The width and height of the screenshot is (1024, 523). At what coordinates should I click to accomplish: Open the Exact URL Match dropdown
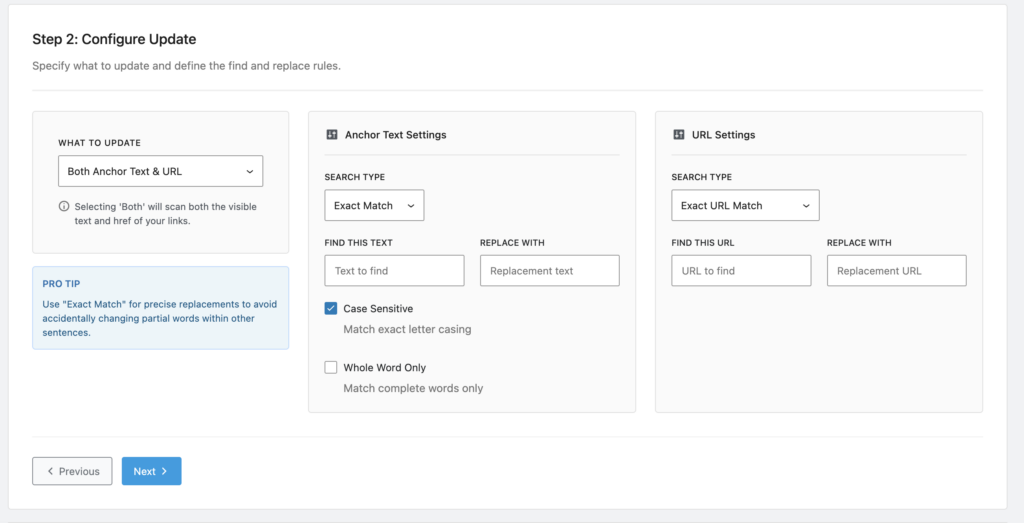coord(745,205)
